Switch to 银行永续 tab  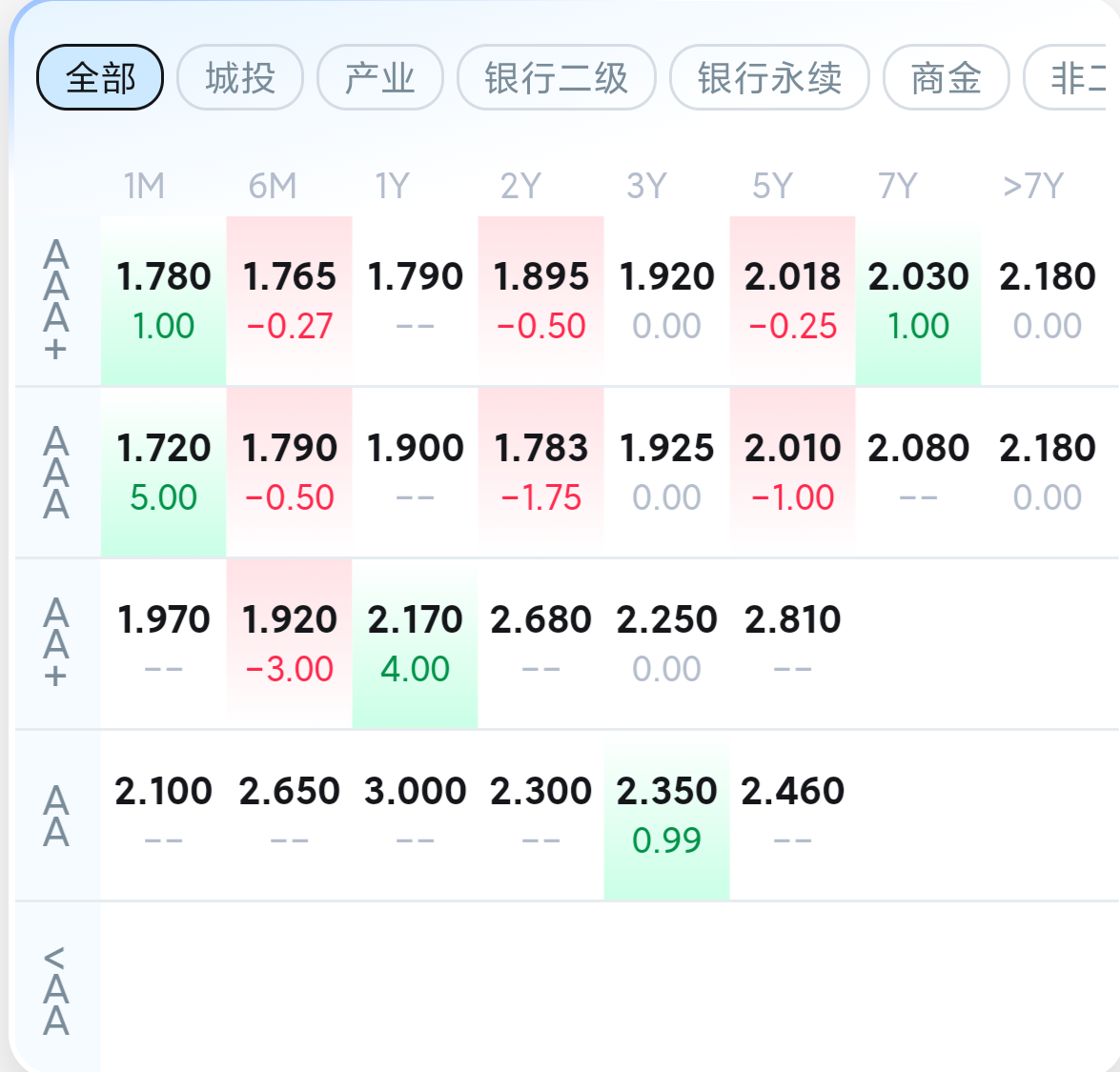[769, 77]
